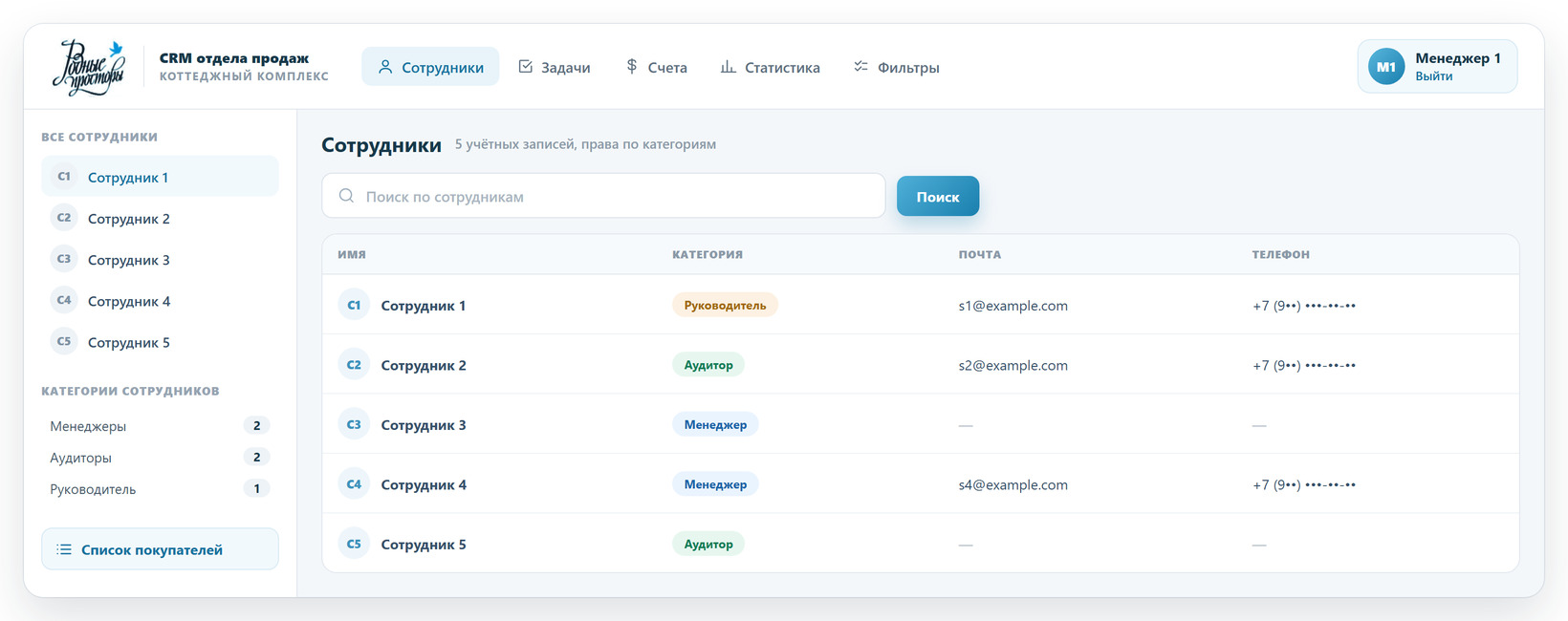Click the C5 avatar in table row

point(354,544)
